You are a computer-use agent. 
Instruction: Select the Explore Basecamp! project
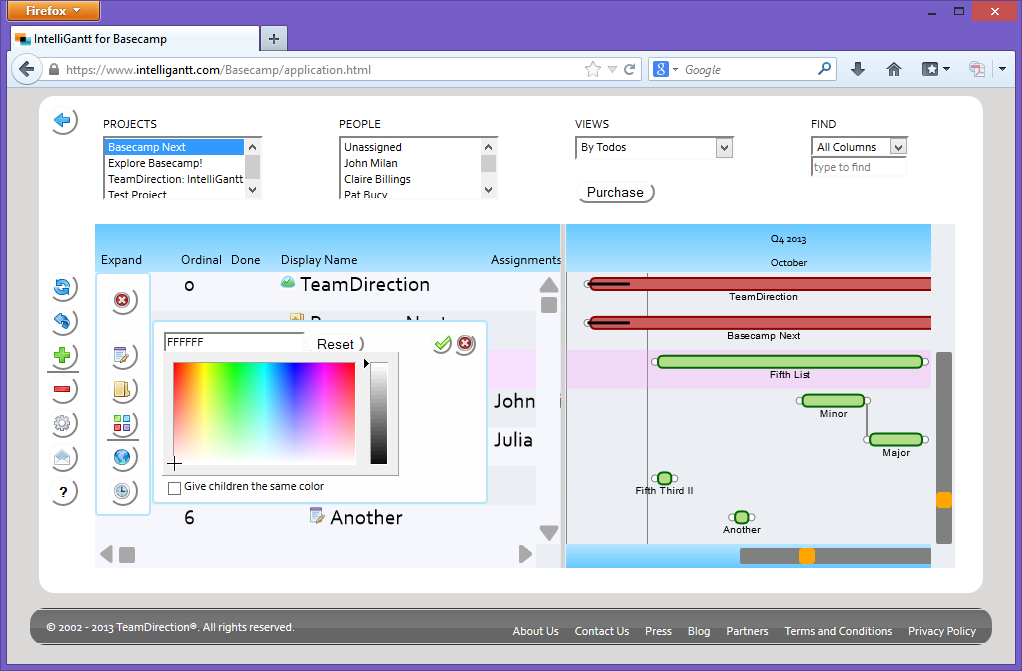pos(174,163)
